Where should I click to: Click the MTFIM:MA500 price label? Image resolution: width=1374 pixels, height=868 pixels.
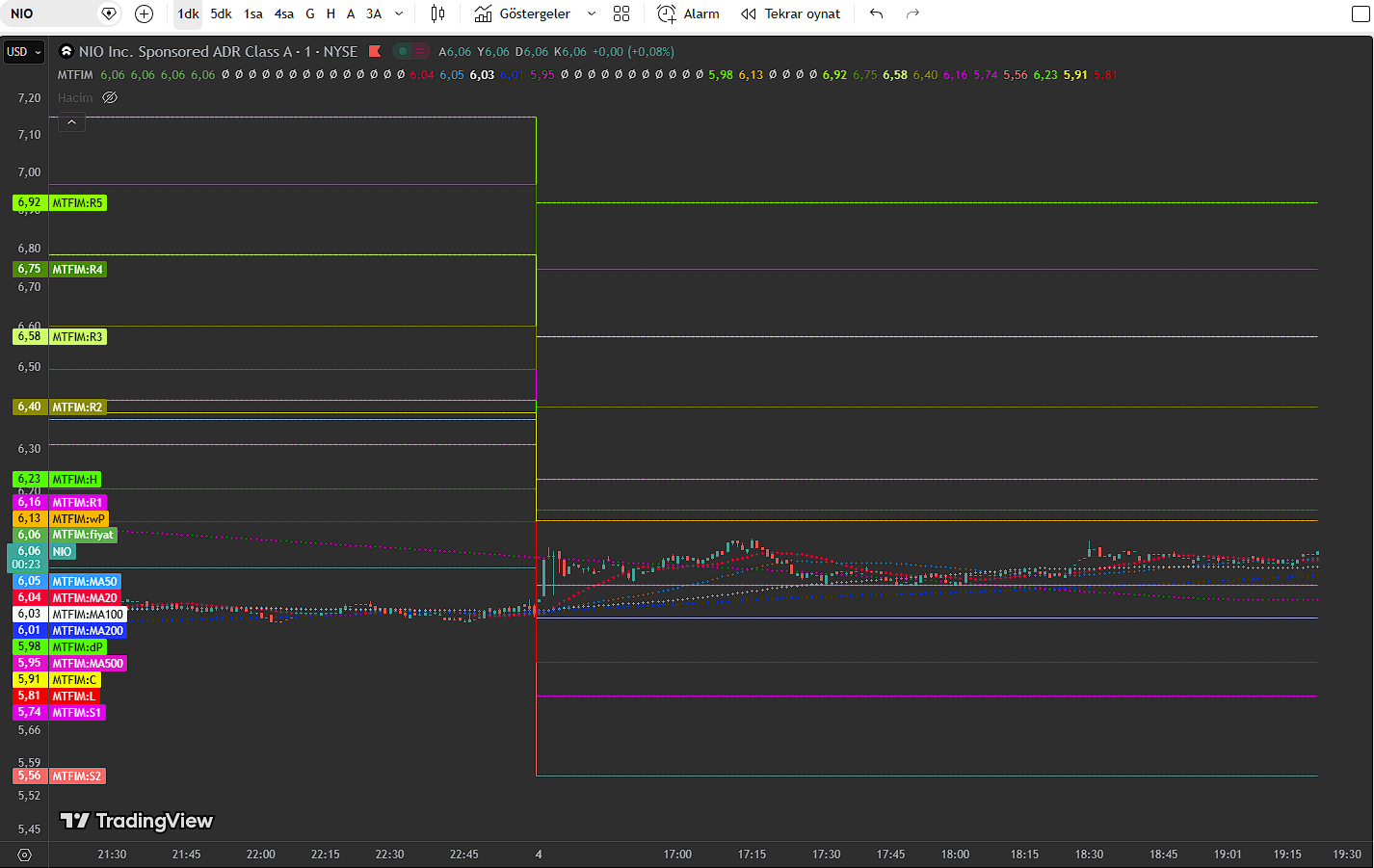coord(88,664)
